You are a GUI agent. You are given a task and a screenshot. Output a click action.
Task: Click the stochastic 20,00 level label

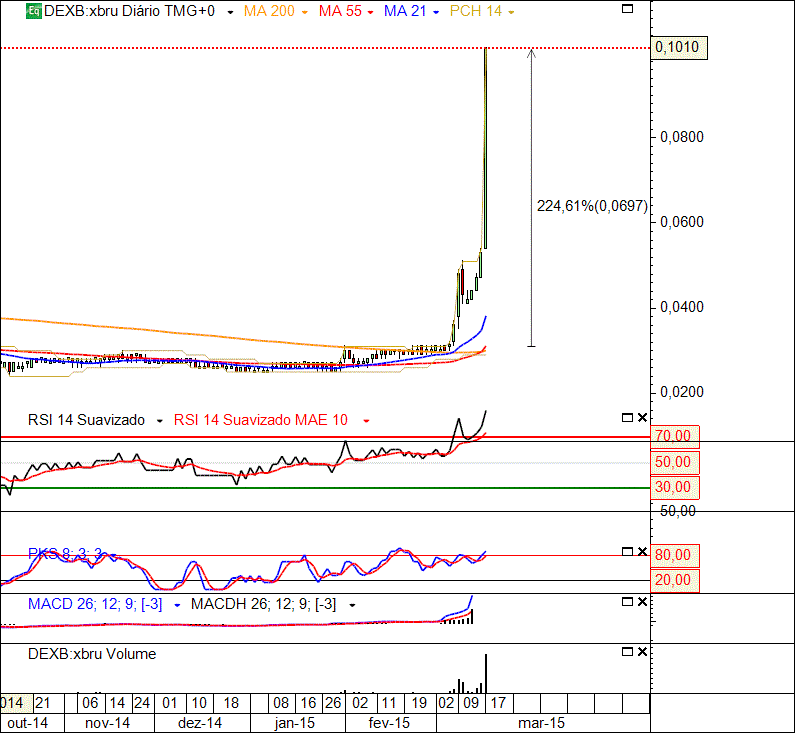click(x=674, y=580)
